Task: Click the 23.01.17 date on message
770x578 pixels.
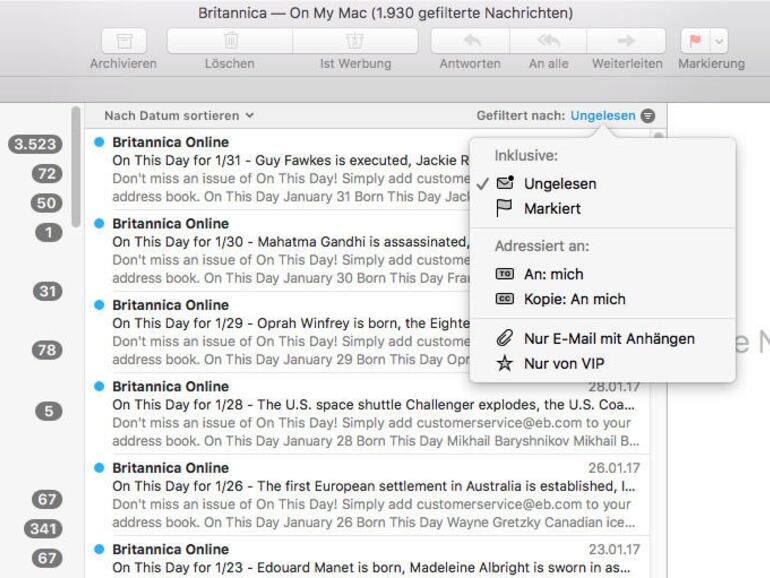Action: [614, 550]
